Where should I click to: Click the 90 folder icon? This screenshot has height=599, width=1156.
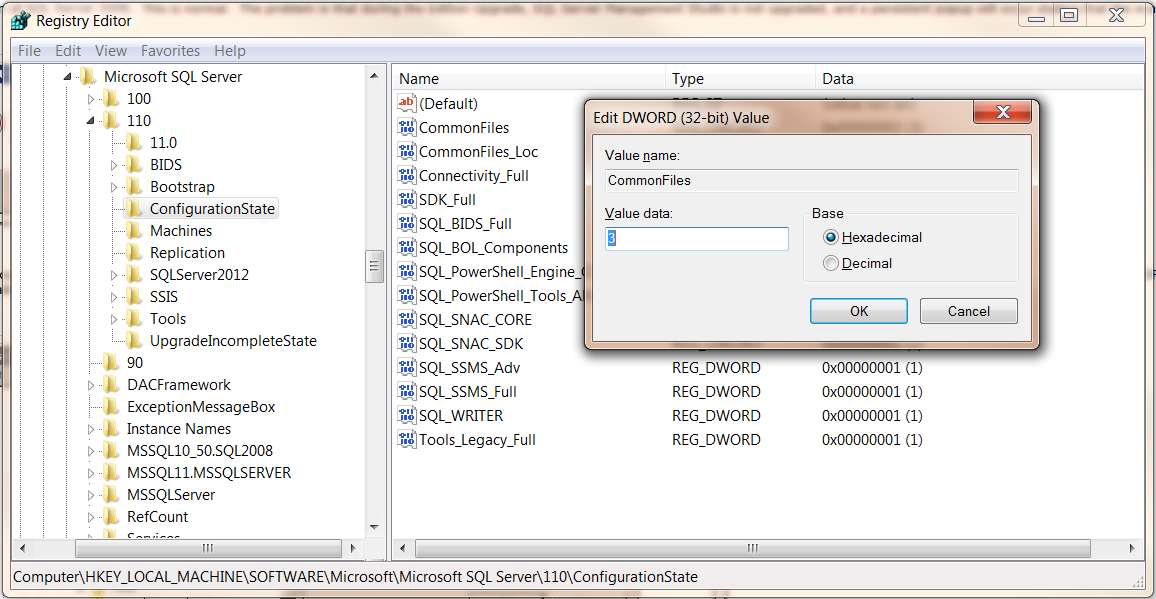[x=111, y=362]
